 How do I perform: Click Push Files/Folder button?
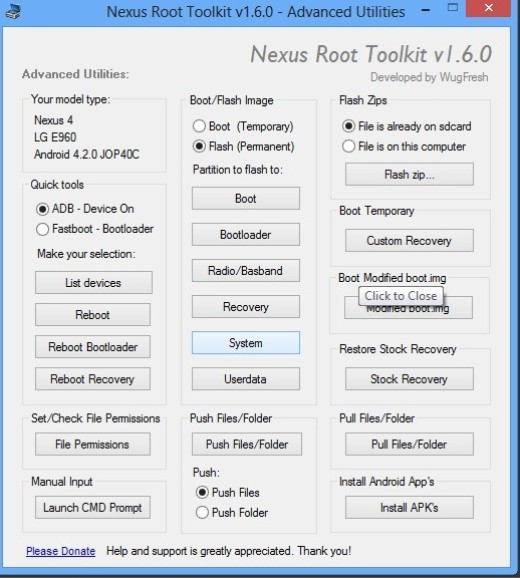pos(247,444)
